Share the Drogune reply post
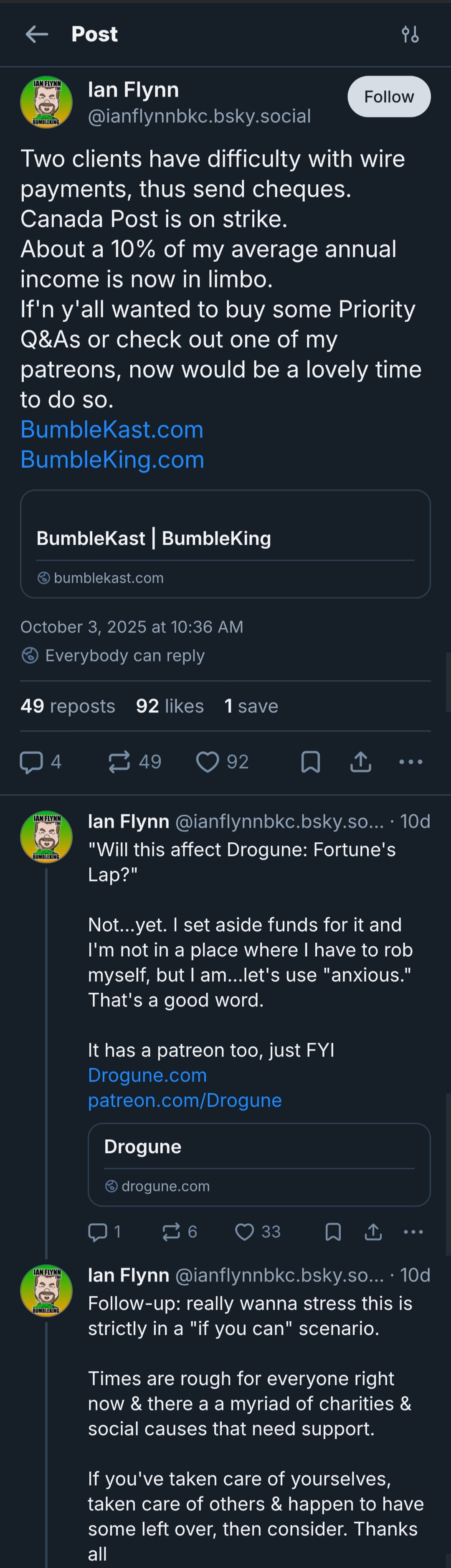 coord(373,1232)
